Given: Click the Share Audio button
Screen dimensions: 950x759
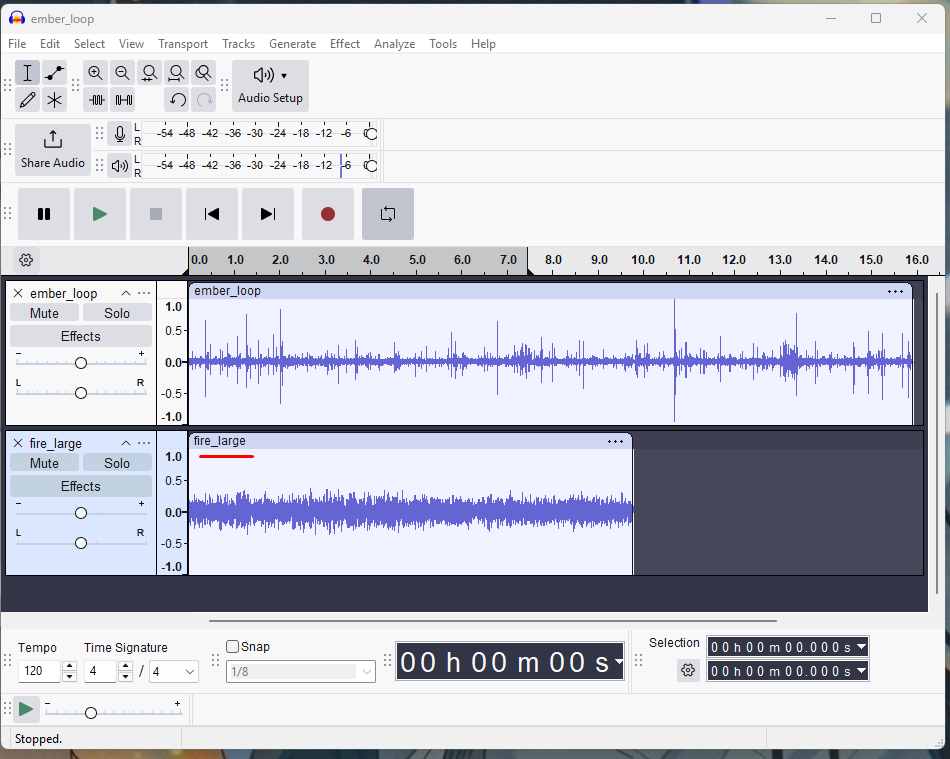Looking at the screenshot, I should coord(53,150).
